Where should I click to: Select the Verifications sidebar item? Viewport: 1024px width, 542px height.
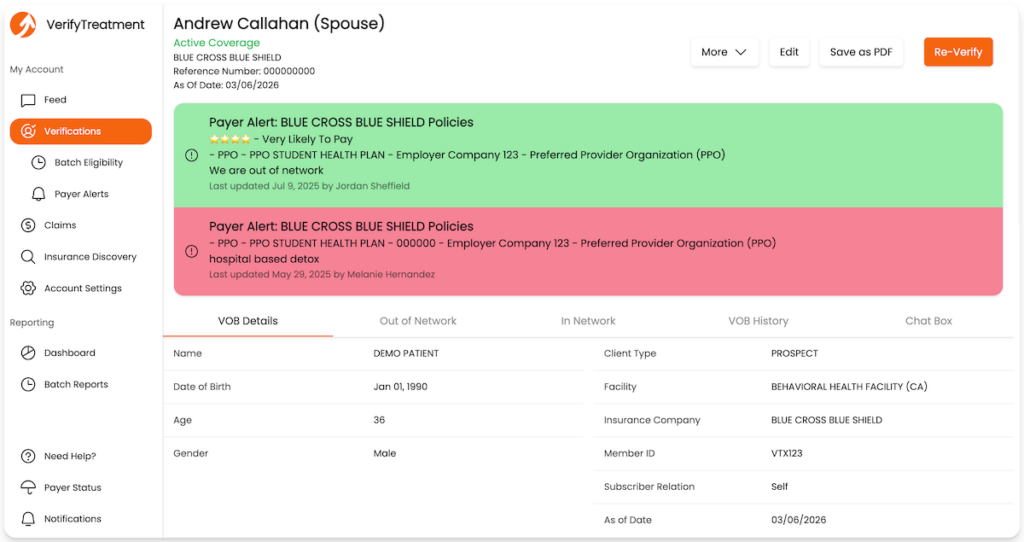(x=80, y=131)
